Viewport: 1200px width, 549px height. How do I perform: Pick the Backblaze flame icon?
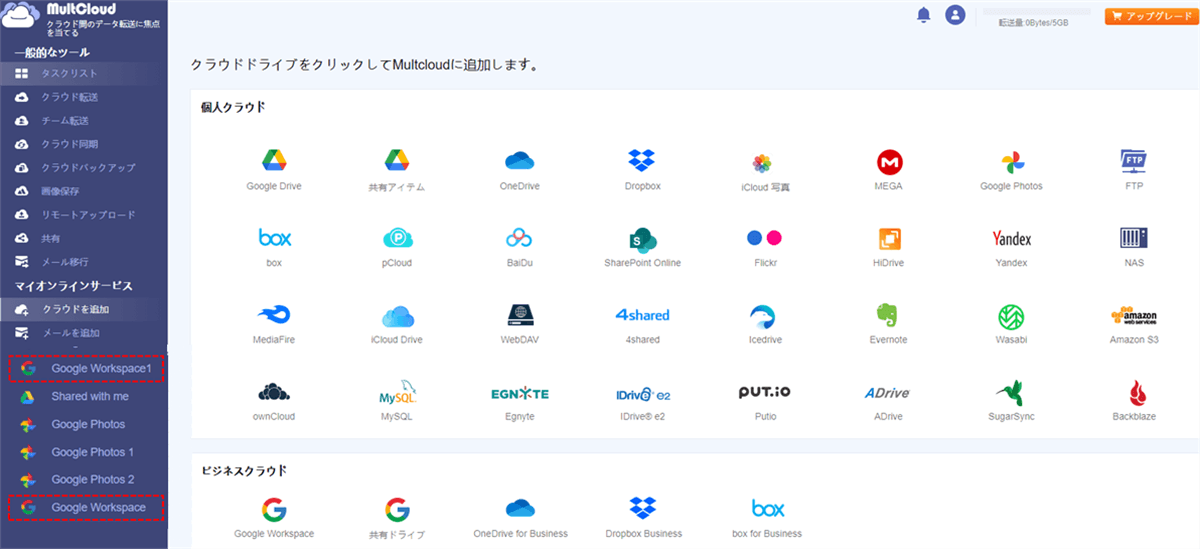click(1135, 393)
